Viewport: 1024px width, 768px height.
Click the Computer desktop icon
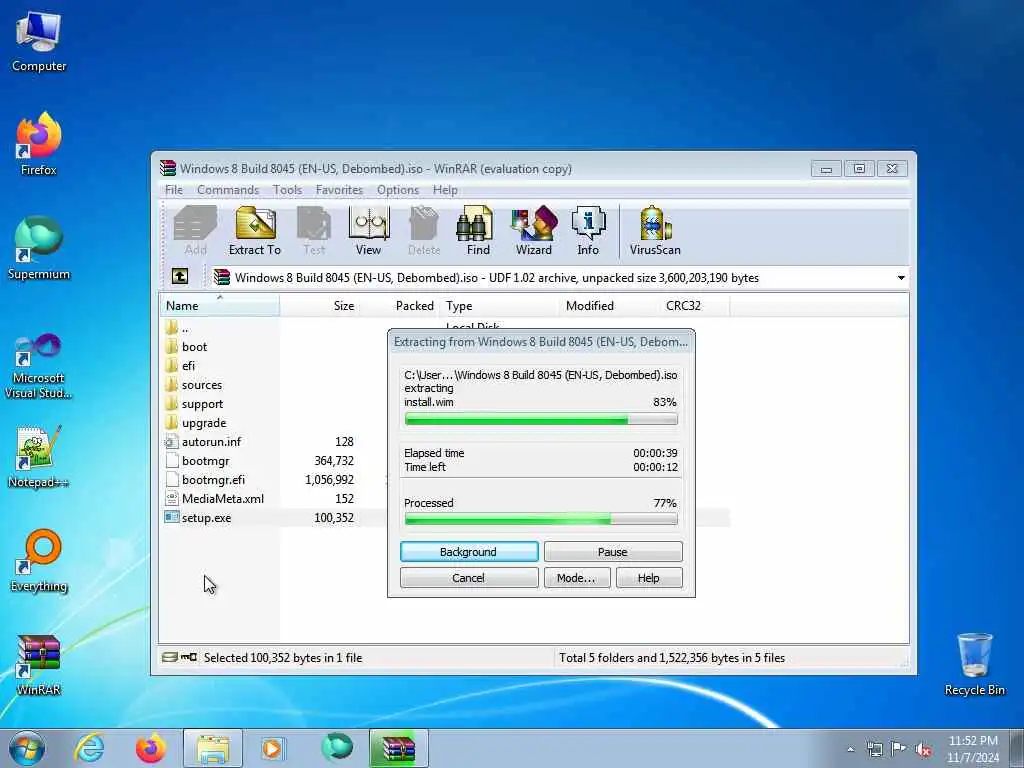[39, 41]
